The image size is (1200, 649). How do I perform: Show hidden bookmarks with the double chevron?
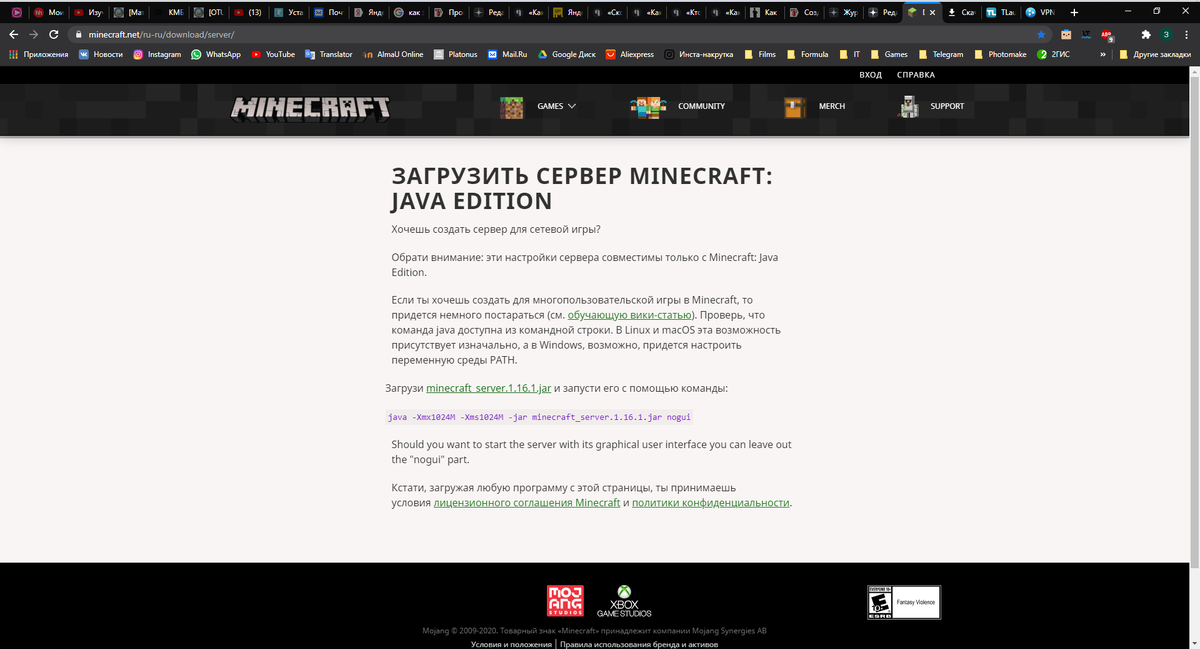1102,54
